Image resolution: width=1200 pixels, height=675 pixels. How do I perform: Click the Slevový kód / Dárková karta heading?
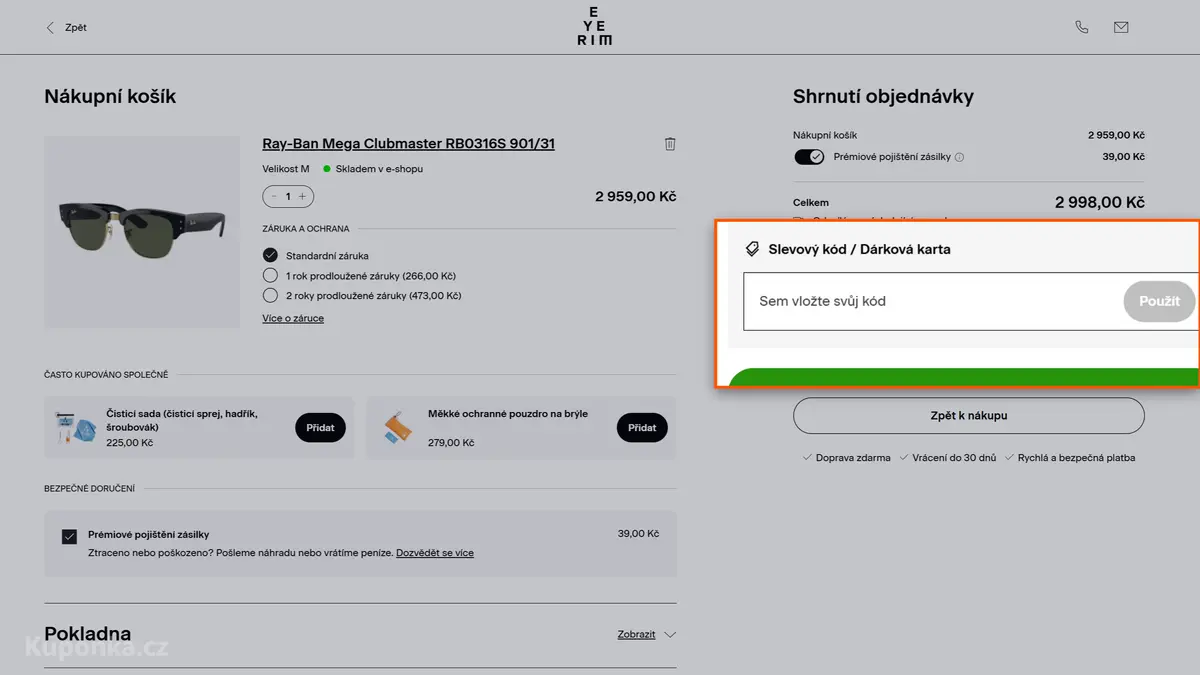tap(859, 249)
